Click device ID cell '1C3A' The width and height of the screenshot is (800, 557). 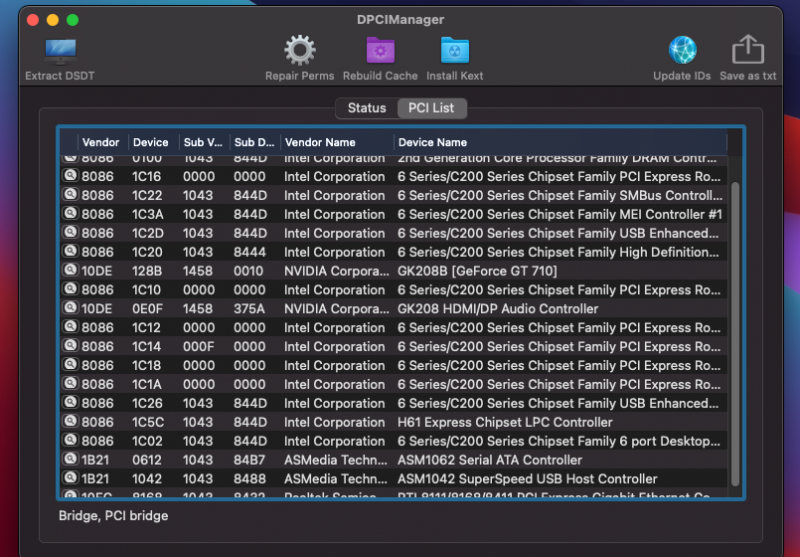coord(148,214)
